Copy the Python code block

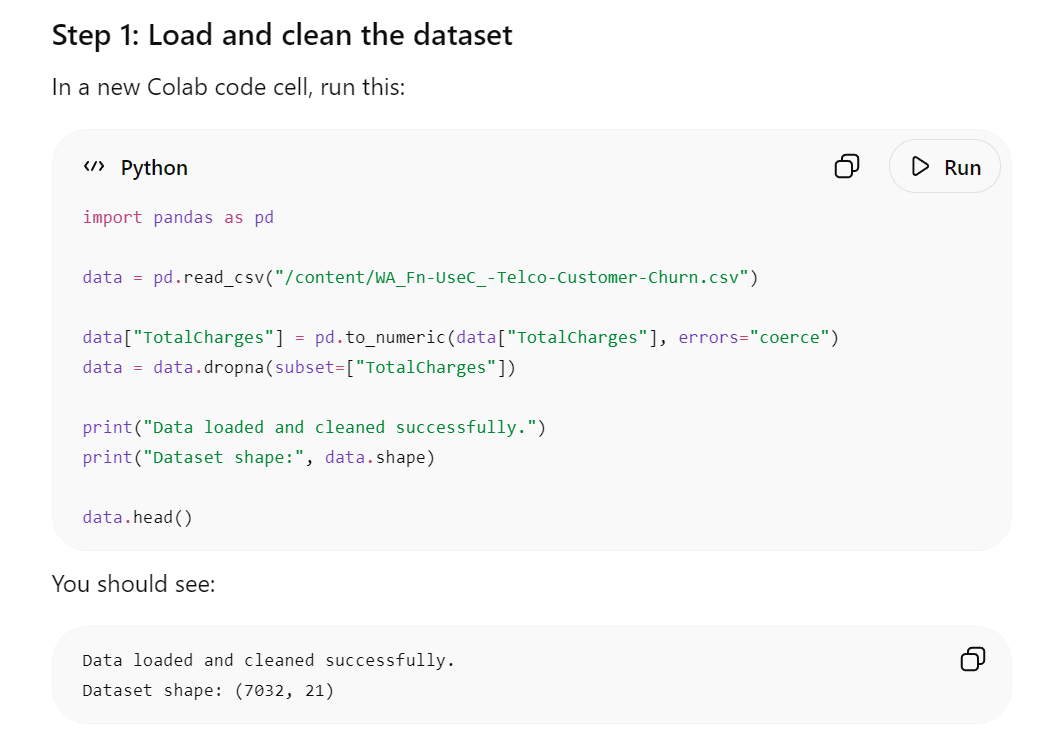coord(847,166)
